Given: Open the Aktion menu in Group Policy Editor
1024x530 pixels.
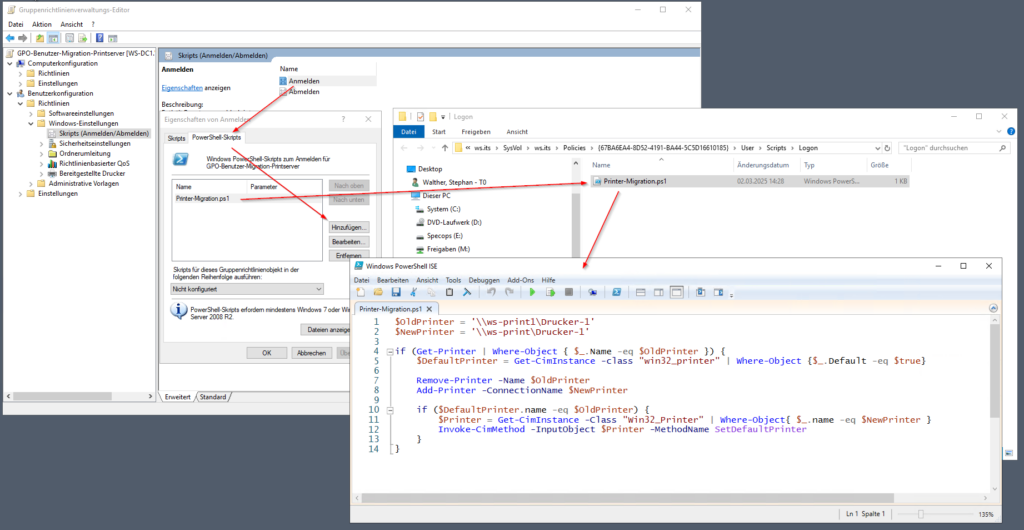Looking at the screenshot, I should pyautogui.click(x=41, y=24).
